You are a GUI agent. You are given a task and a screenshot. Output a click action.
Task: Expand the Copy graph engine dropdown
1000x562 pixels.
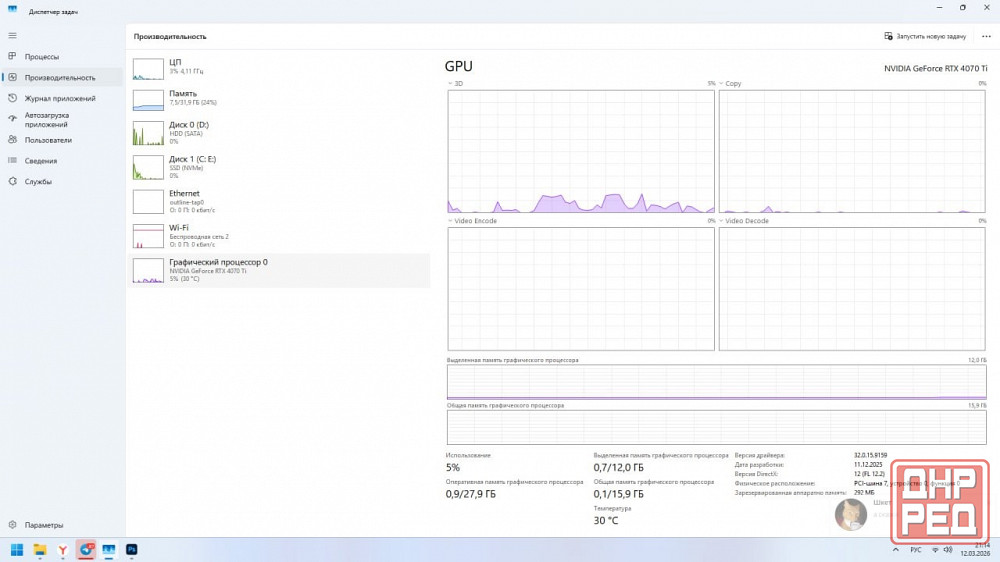click(x=722, y=84)
